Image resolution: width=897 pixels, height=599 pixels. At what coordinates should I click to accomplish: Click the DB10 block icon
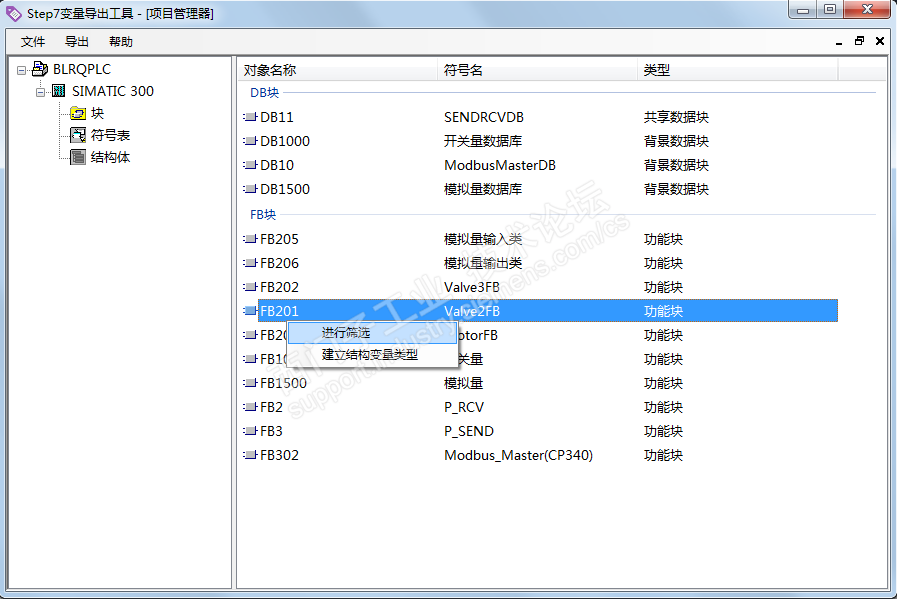[x=250, y=165]
